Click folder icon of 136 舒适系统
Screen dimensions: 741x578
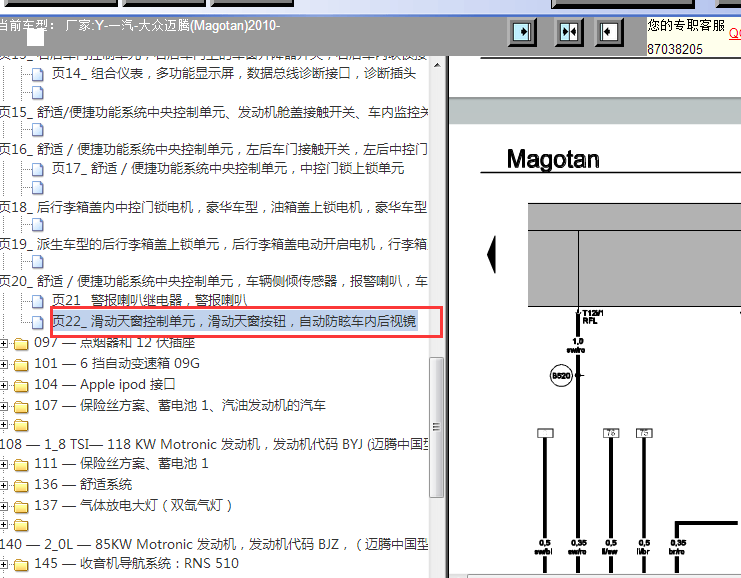coord(21,485)
